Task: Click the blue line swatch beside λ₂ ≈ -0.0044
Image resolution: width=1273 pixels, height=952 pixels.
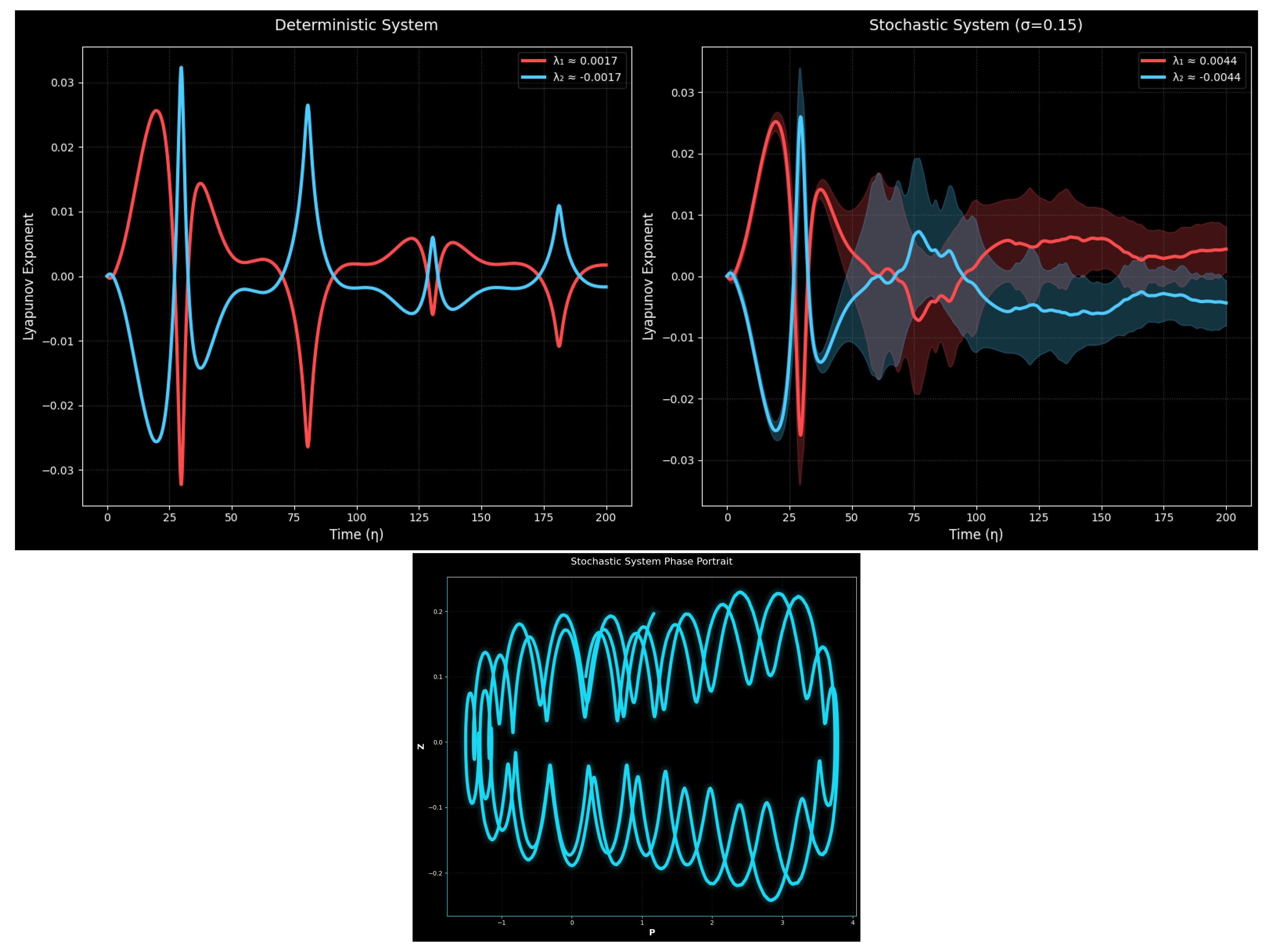Action: (x=1153, y=77)
